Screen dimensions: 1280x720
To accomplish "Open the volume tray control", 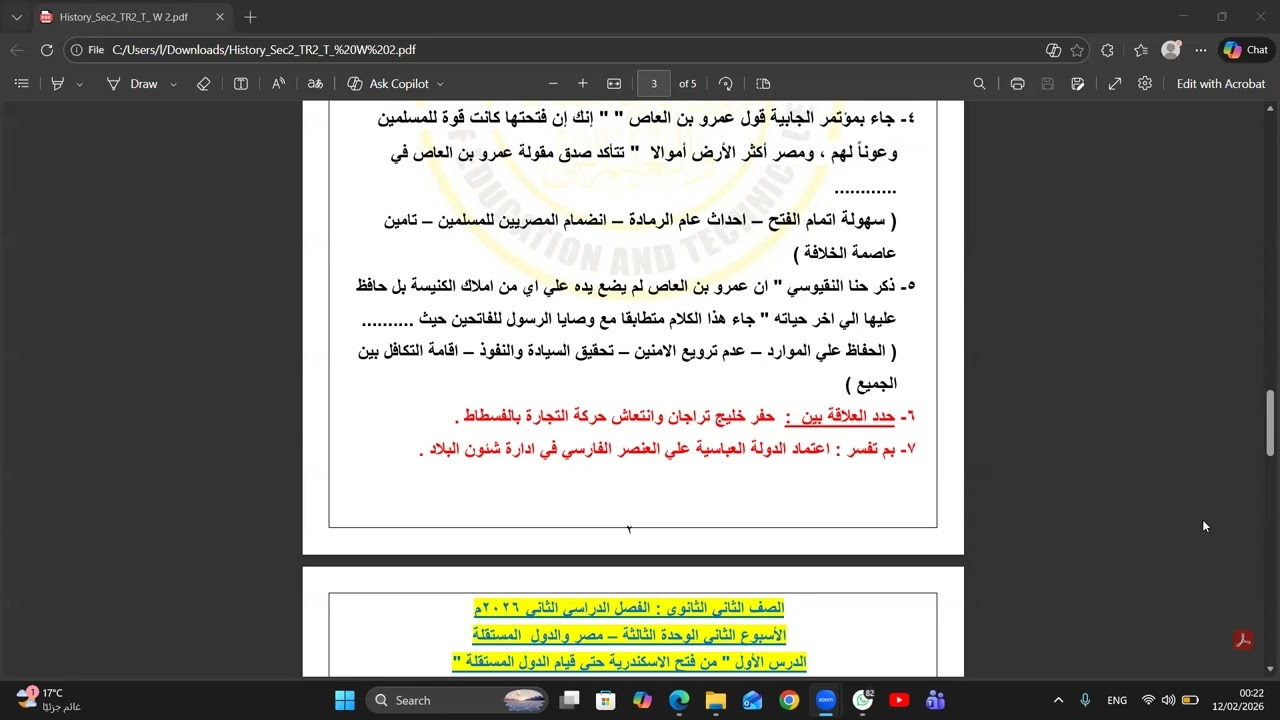I will (1168, 700).
